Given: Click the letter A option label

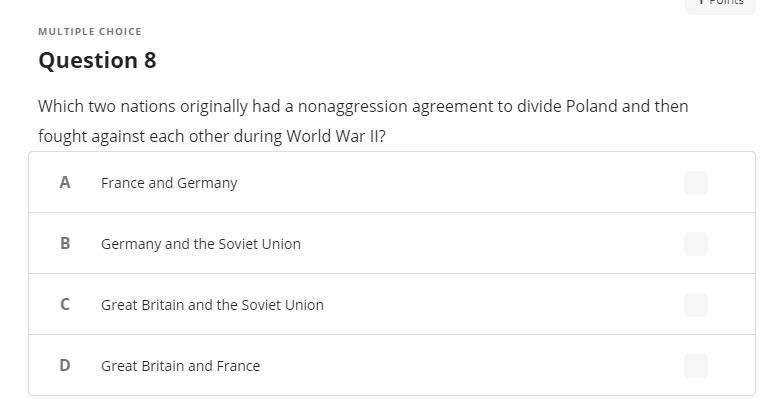Looking at the screenshot, I should pyautogui.click(x=65, y=183).
